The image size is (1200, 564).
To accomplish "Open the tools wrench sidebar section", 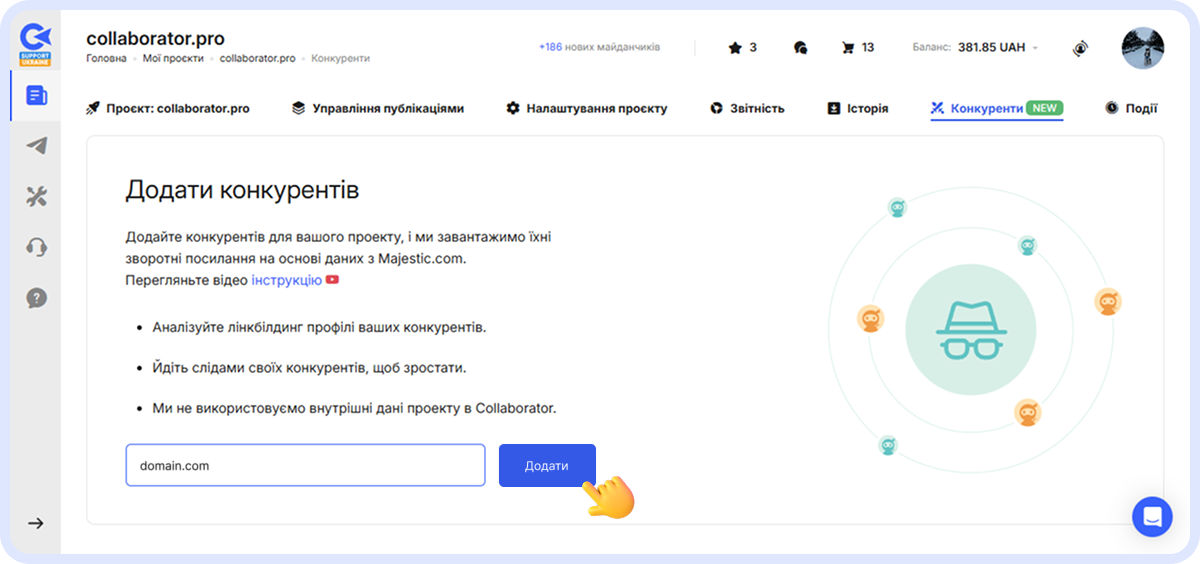I will tap(36, 196).
